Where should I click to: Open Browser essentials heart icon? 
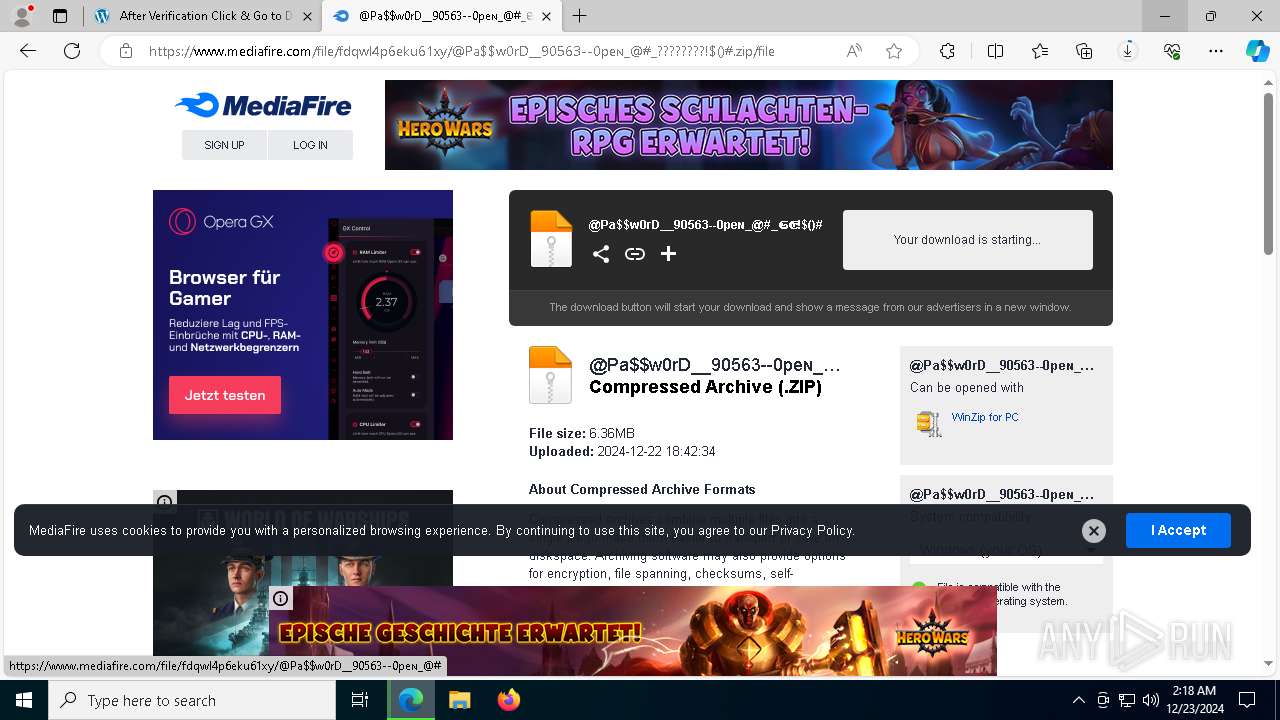pos(1172,51)
